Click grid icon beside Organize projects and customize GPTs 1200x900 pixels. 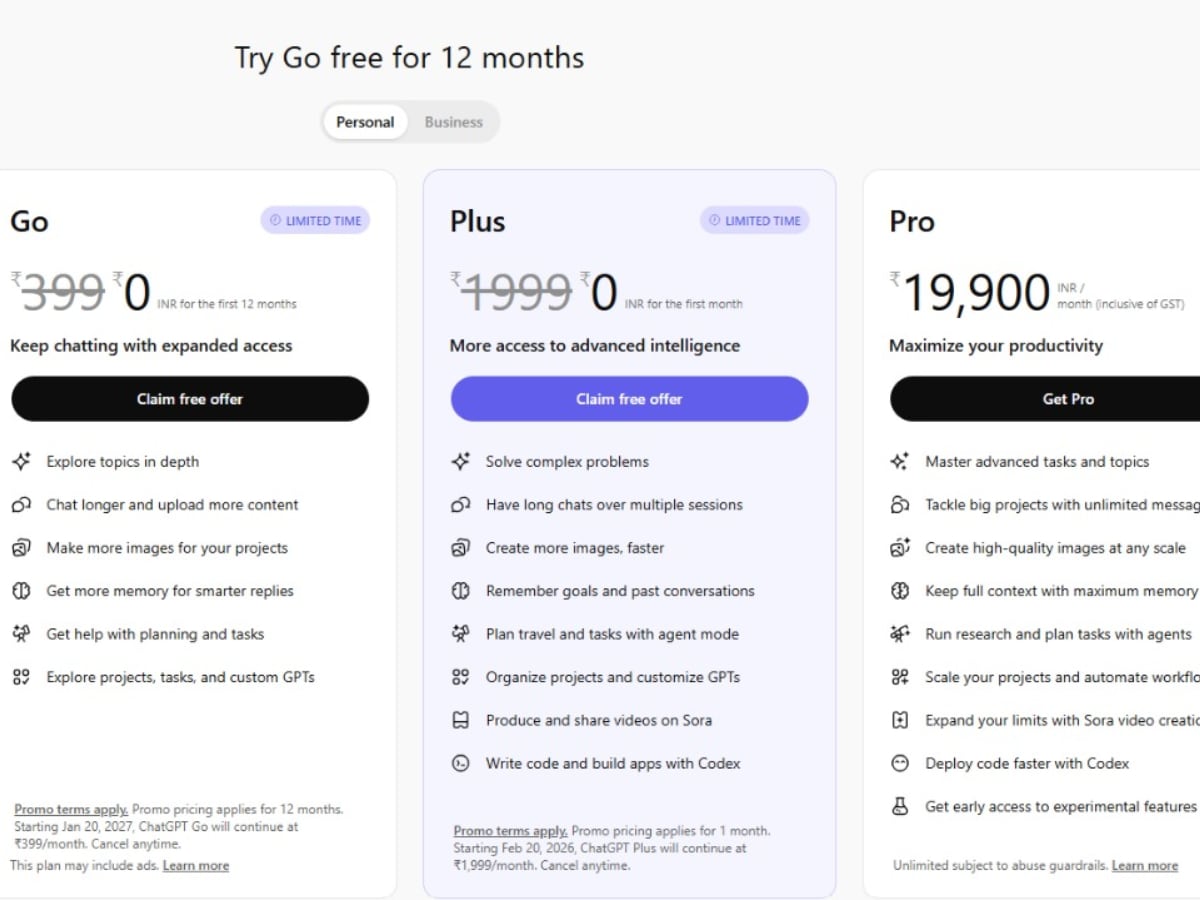tap(460, 677)
